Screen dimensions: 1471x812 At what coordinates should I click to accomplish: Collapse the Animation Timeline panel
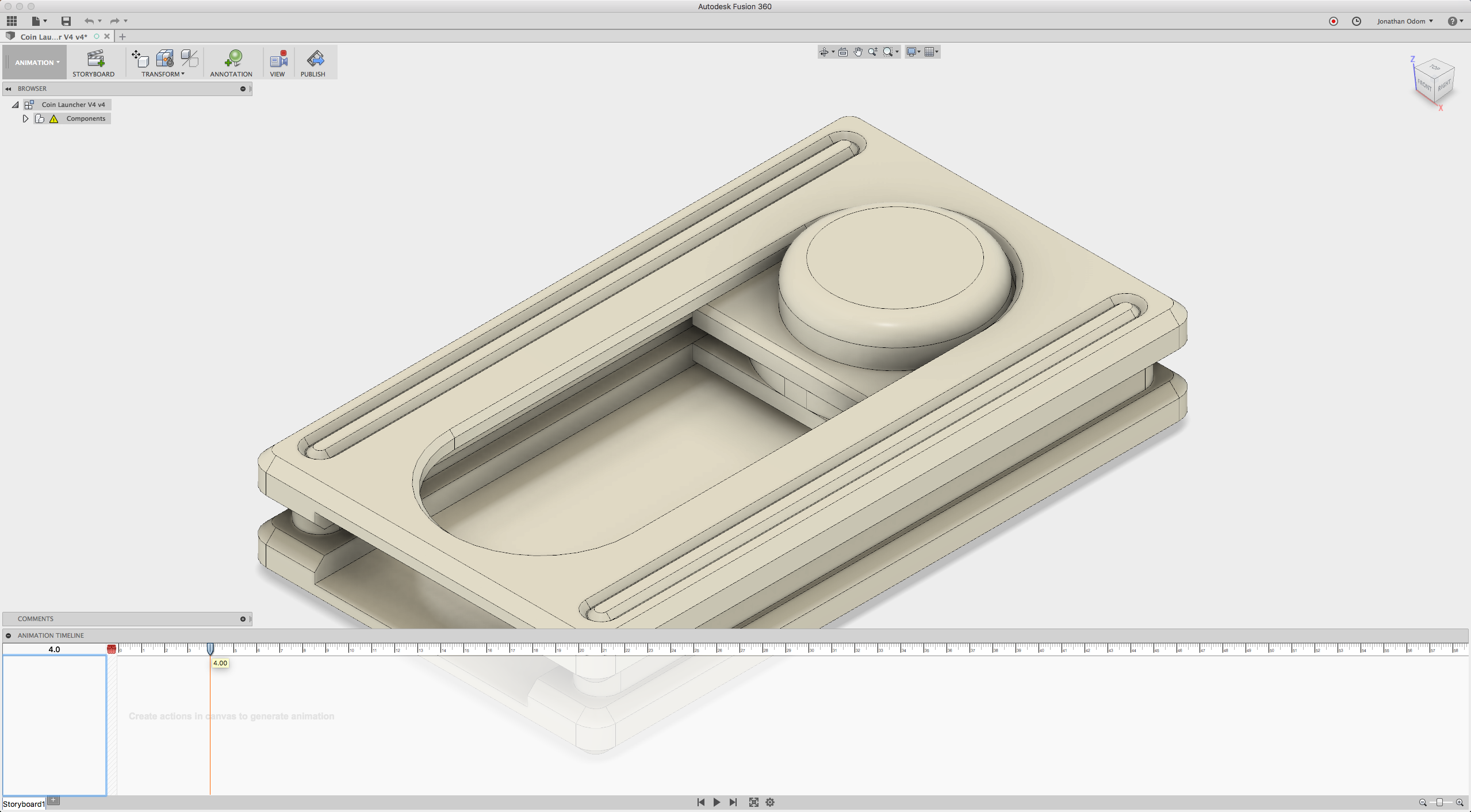pyautogui.click(x=9, y=635)
